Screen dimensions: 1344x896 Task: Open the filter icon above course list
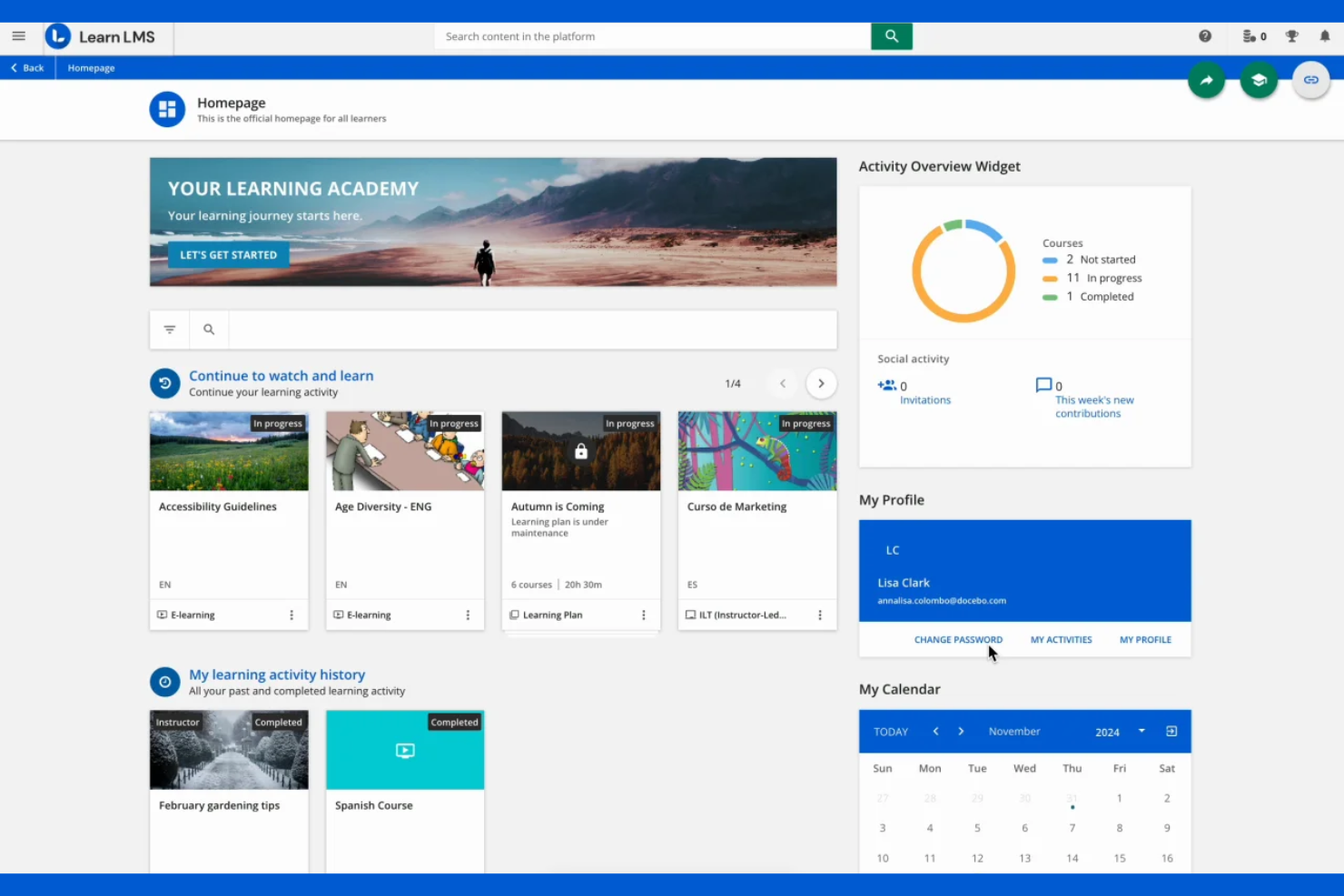[x=169, y=330]
